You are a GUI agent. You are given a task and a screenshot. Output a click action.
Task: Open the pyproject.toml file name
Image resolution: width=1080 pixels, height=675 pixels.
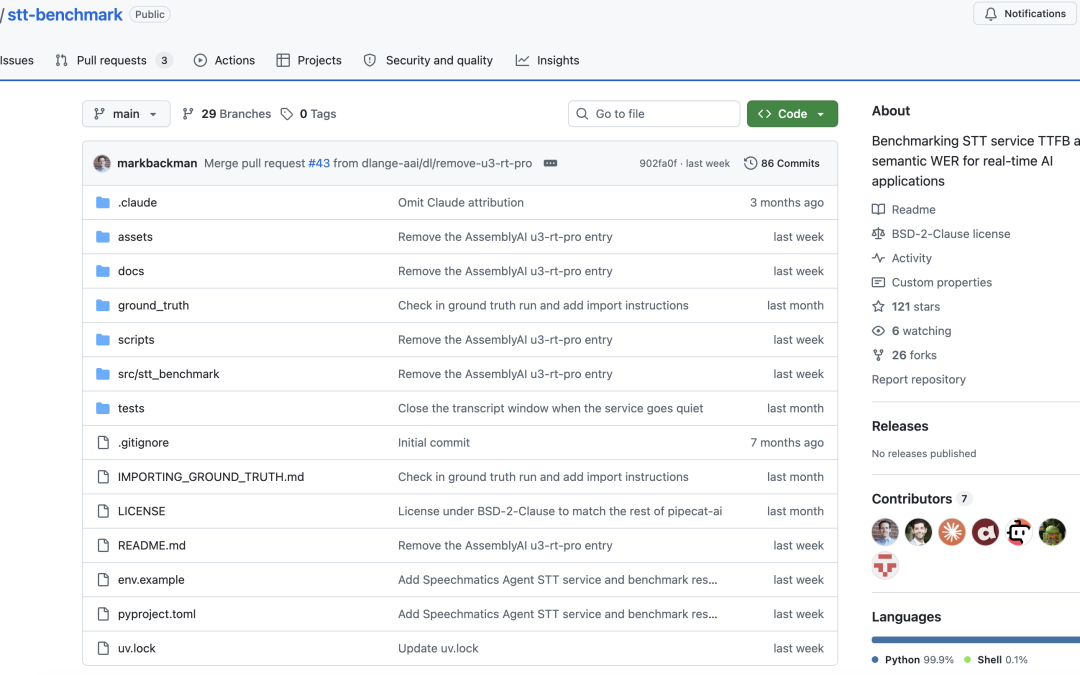[x=156, y=614]
